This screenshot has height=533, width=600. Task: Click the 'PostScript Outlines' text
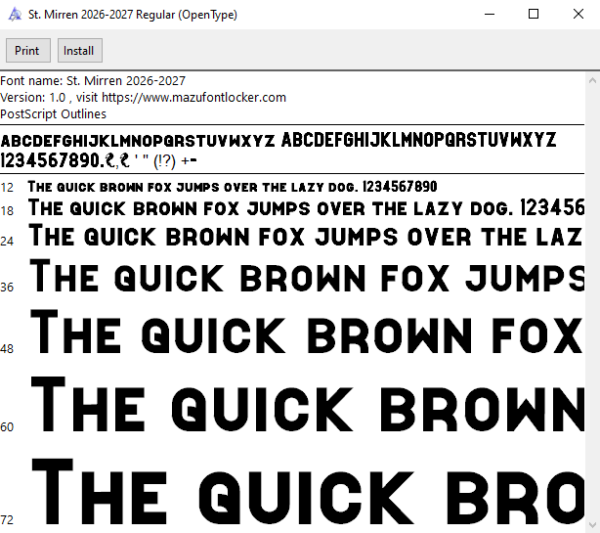click(53, 114)
